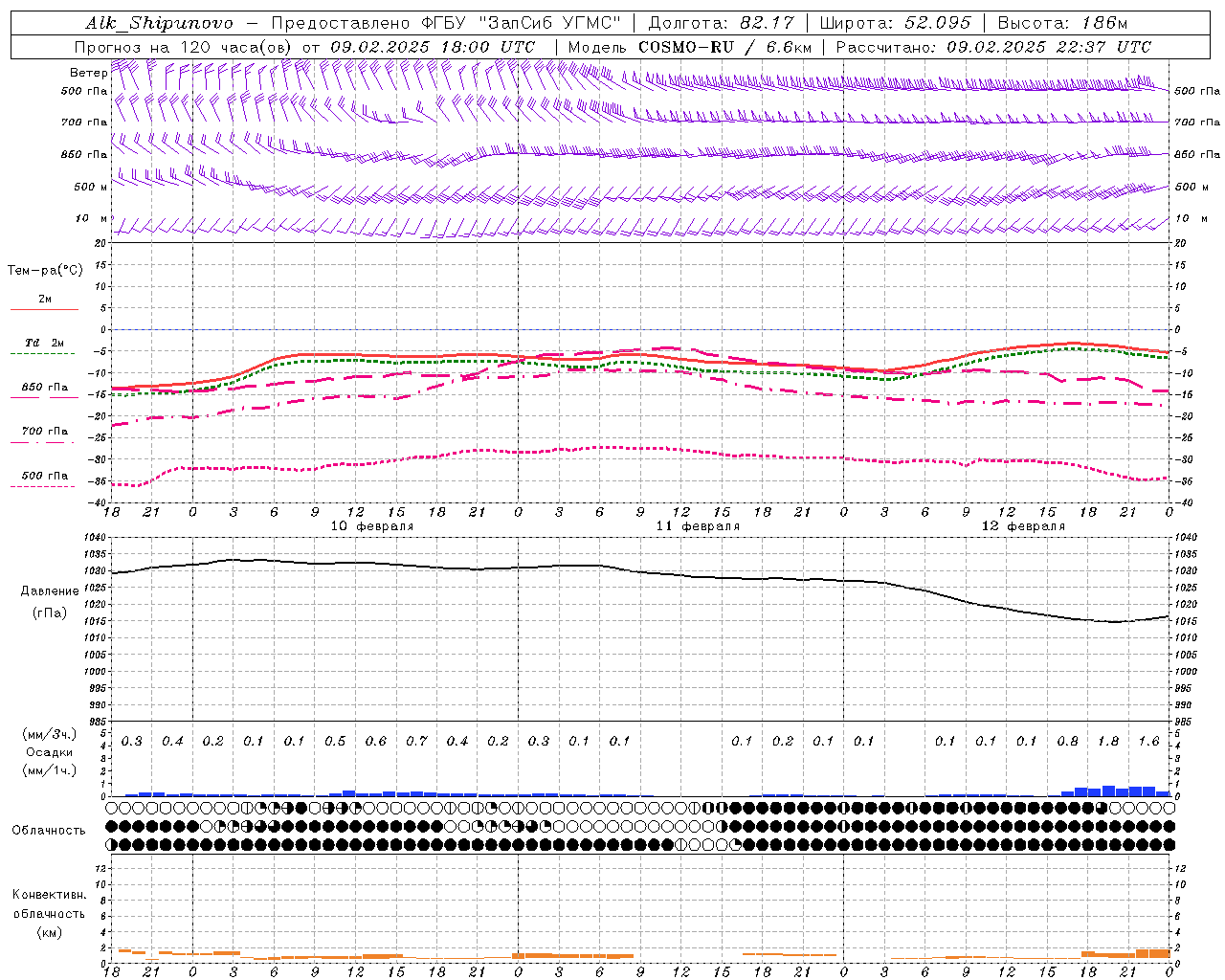The image size is (1225, 980).
Task: Click the precipitation value 0.5
Action: coord(335,742)
